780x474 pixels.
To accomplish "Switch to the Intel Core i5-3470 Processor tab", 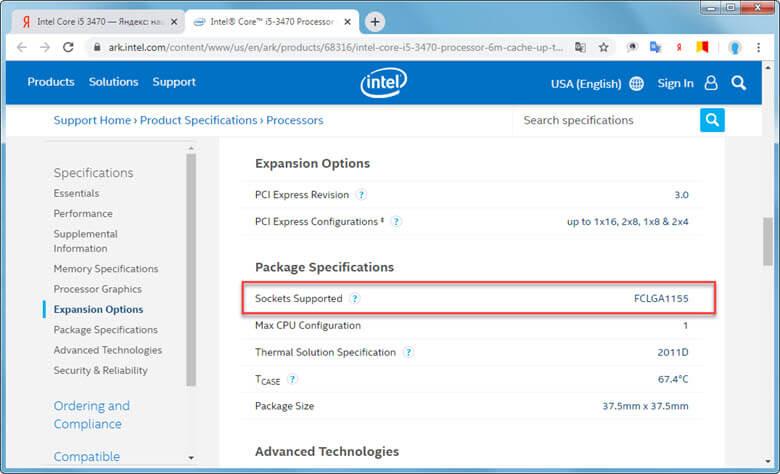I will [272, 22].
